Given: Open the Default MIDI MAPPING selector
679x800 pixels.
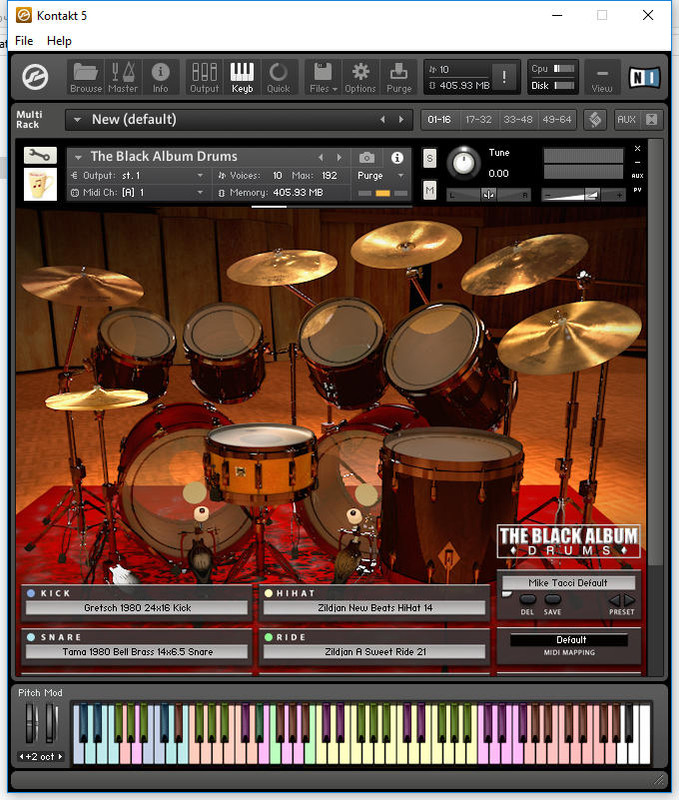Looking at the screenshot, I should tap(569, 640).
